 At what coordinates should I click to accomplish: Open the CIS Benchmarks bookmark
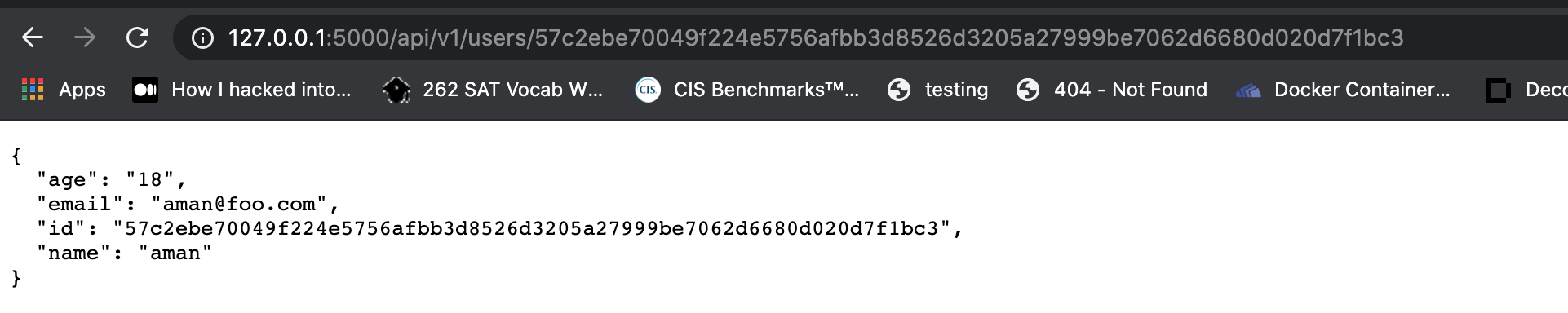[x=747, y=90]
